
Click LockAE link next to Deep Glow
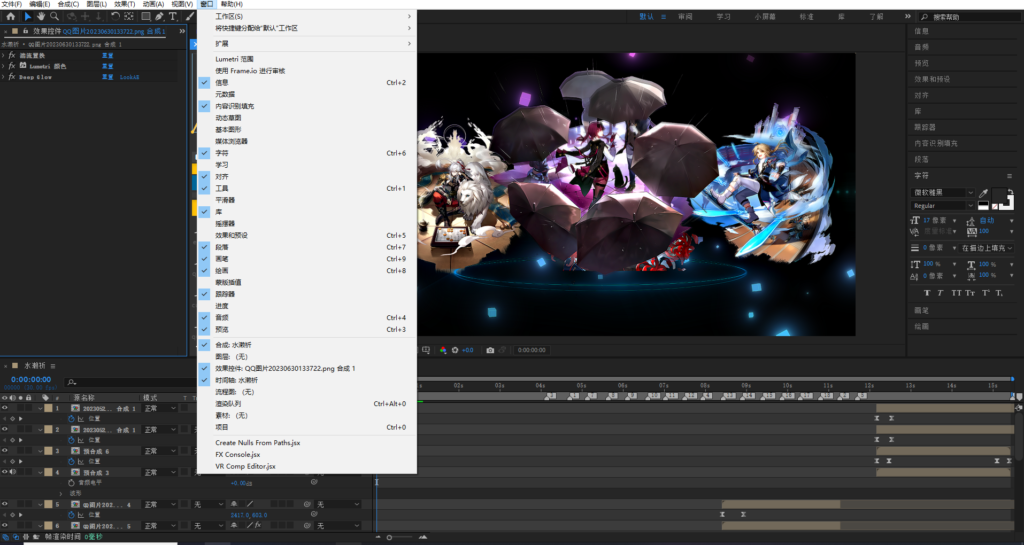[x=129, y=77]
